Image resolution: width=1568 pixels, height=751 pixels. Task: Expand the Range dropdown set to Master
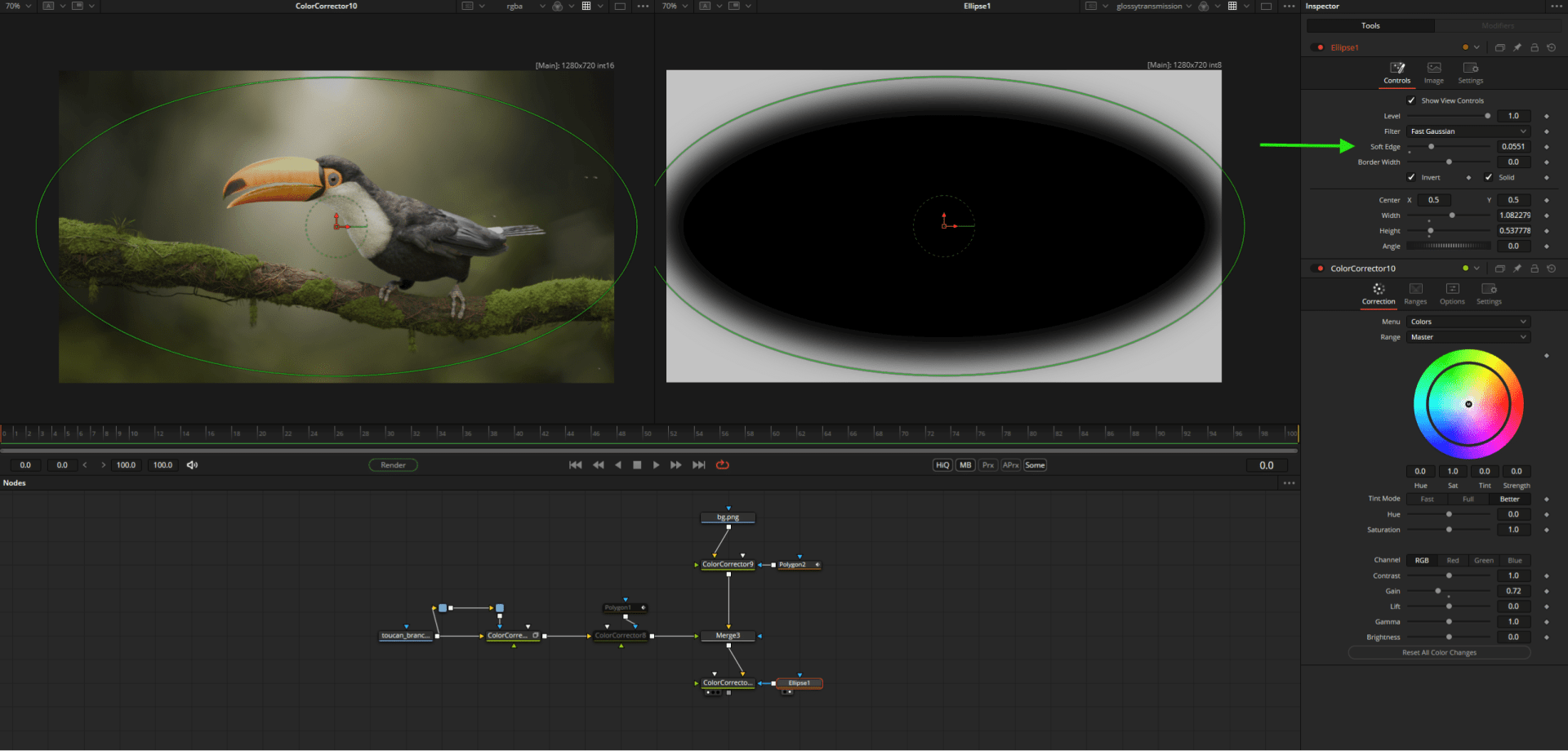pyautogui.click(x=1468, y=337)
